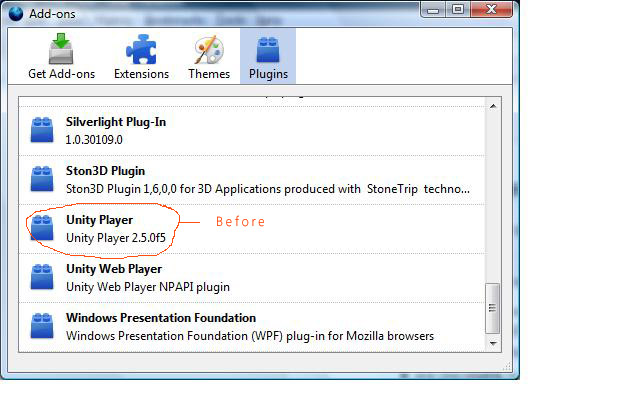
Task: Click the Silverlight Plug-In brick icon
Action: coord(42,130)
